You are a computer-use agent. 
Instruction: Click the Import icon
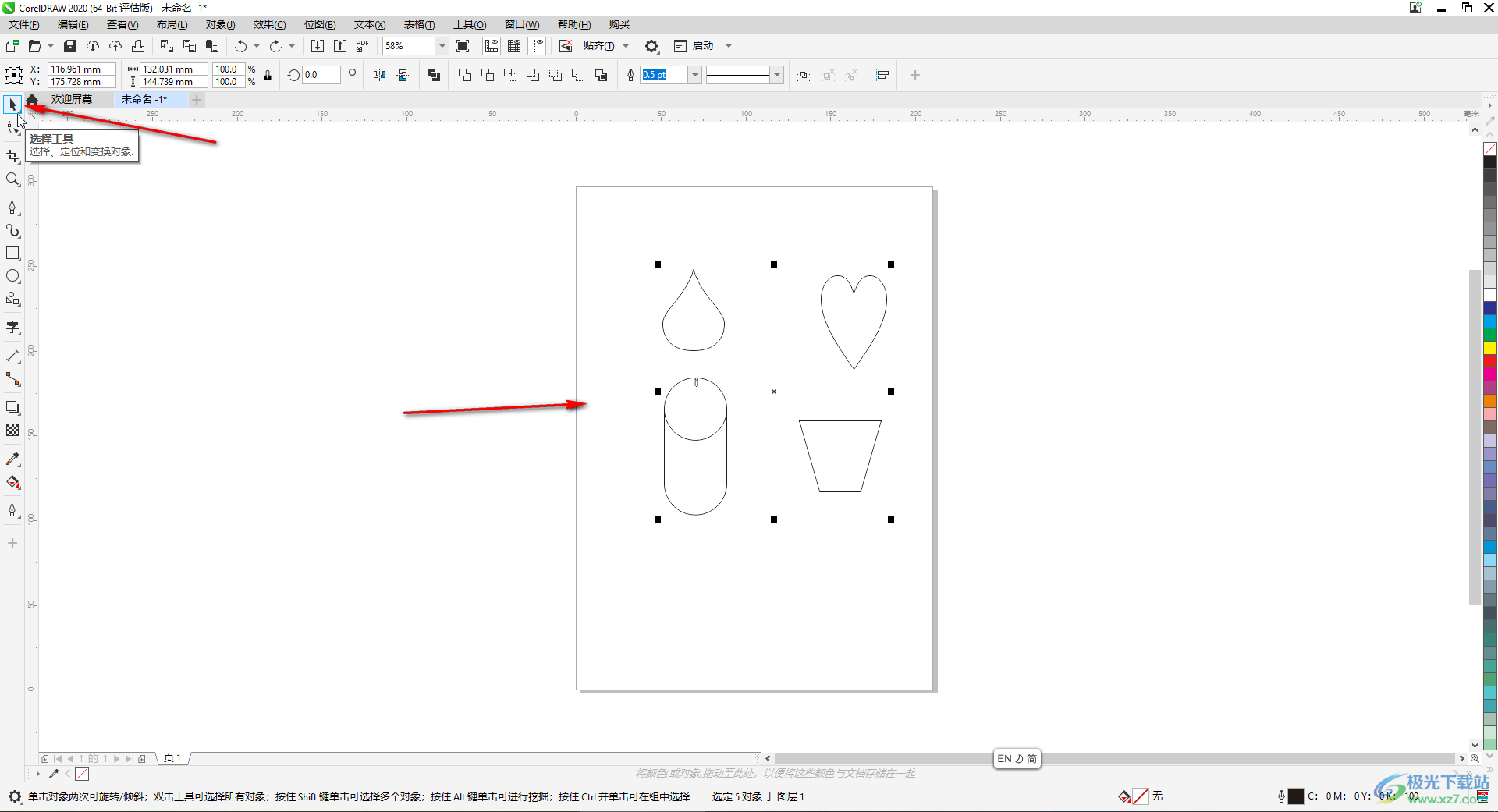(x=317, y=46)
